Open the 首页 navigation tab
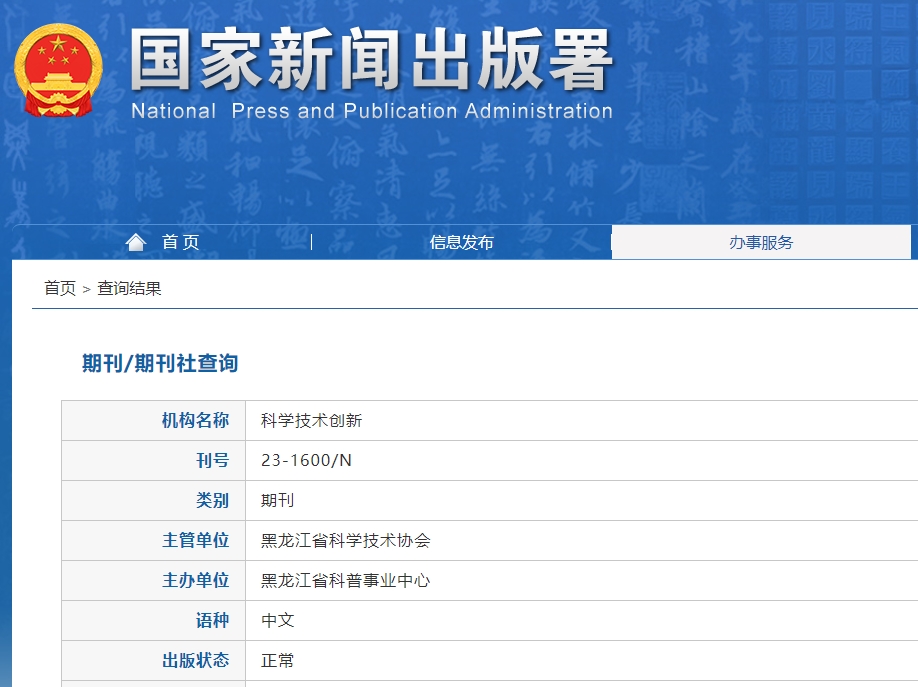Screen dimensions: 918x687 tap(180, 242)
